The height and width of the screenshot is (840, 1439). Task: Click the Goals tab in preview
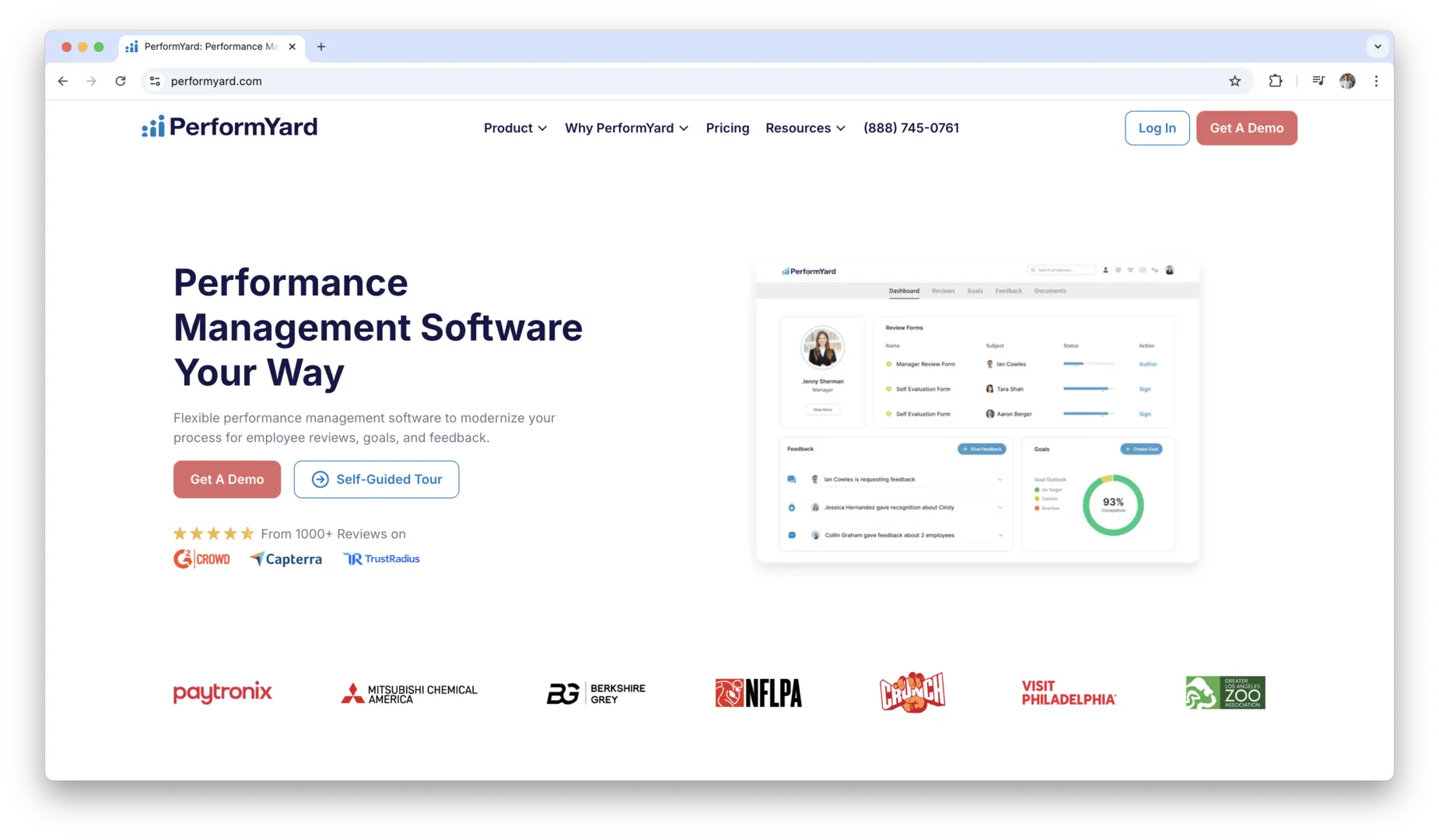click(x=975, y=291)
